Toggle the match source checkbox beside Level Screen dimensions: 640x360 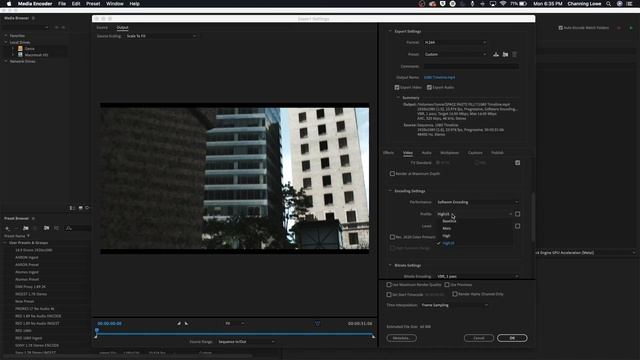tap(518, 226)
